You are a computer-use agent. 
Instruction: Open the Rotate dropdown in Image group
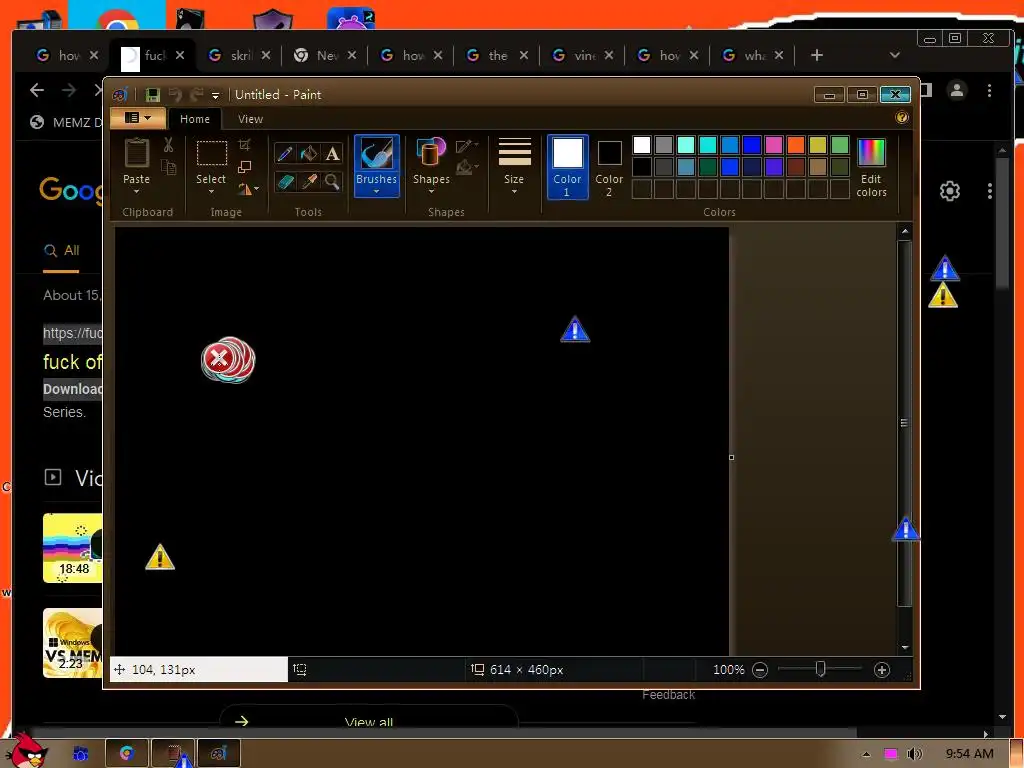tap(248, 189)
